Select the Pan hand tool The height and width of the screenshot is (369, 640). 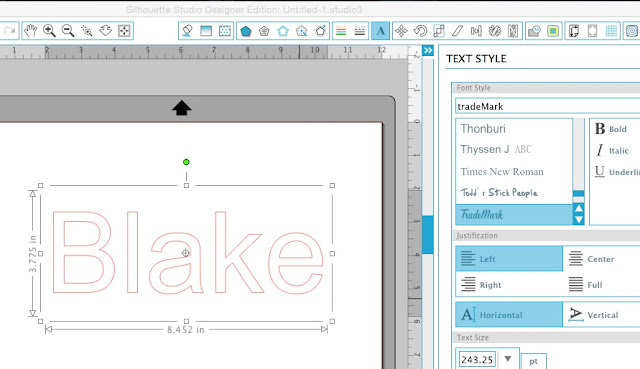click(x=31, y=31)
